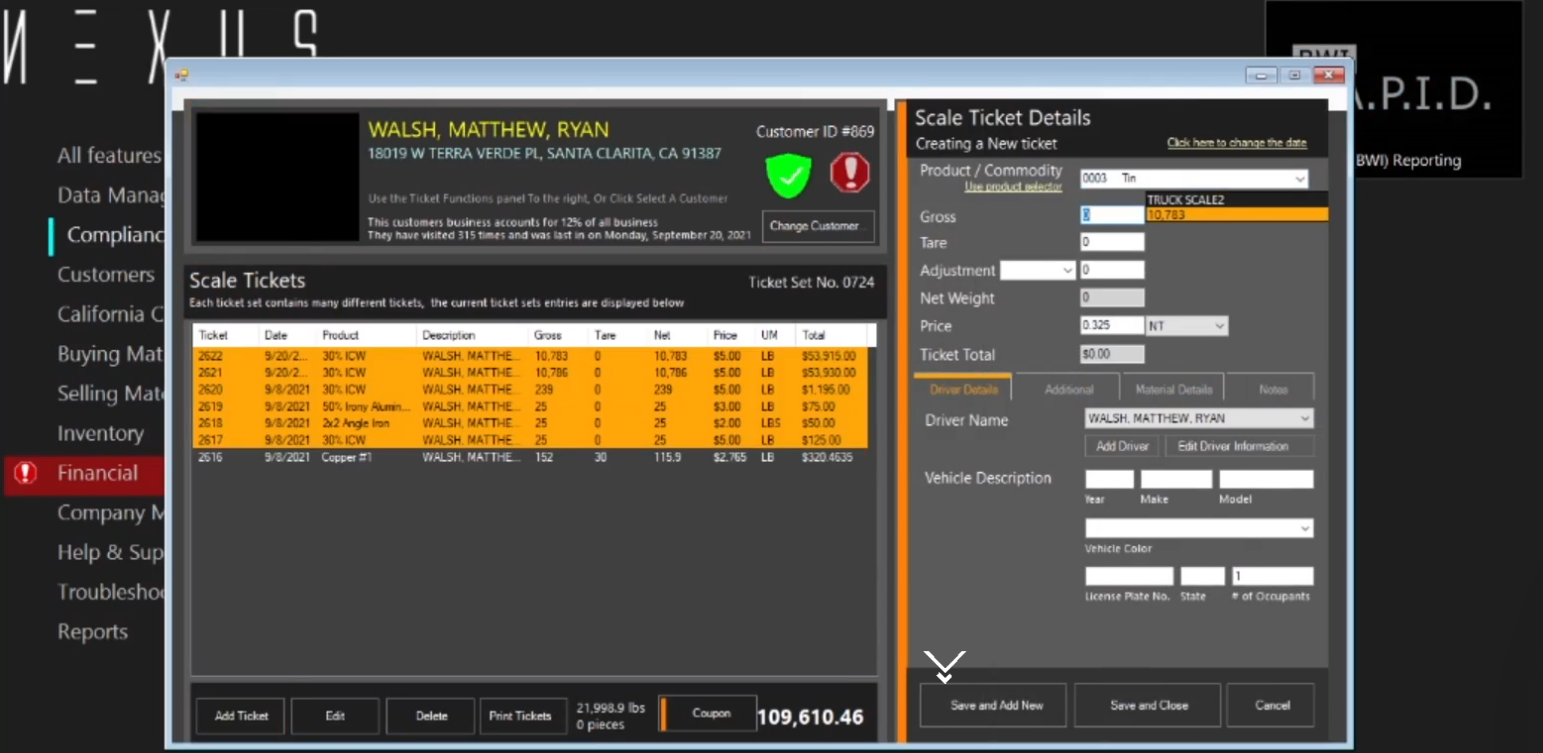Click the red octagon alert icon

[849, 173]
